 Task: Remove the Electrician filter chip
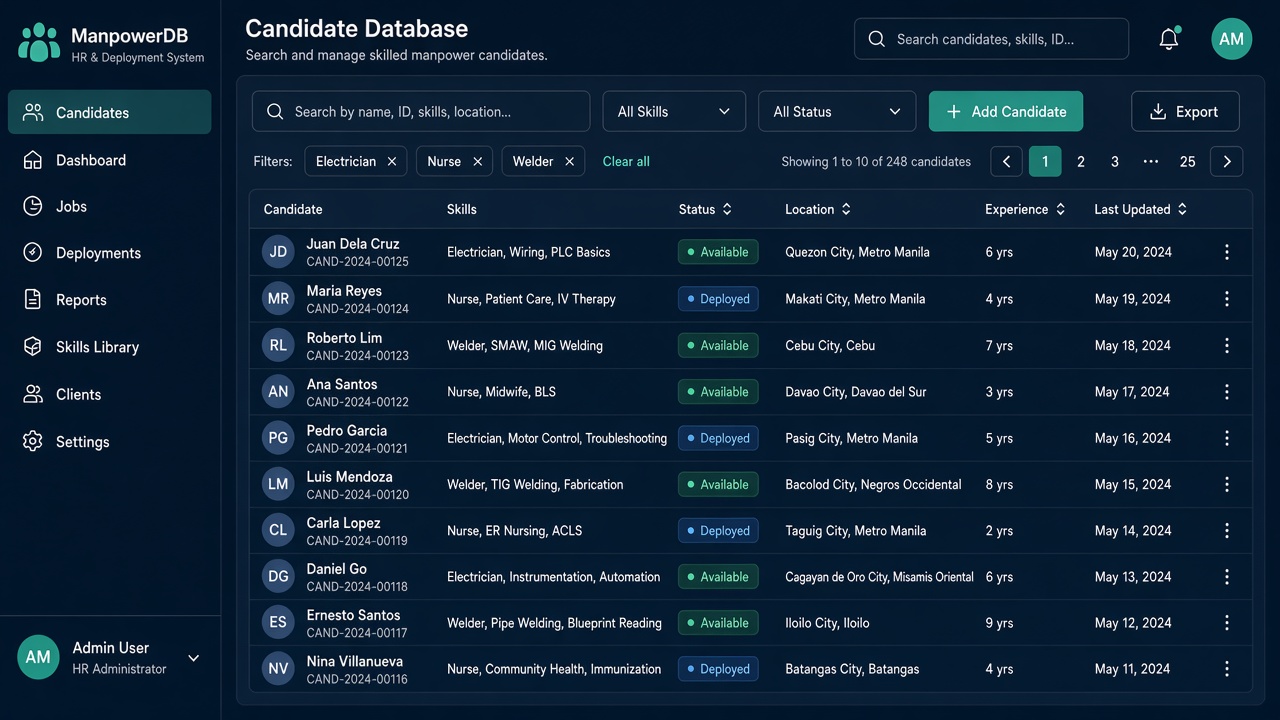[x=392, y=161]
